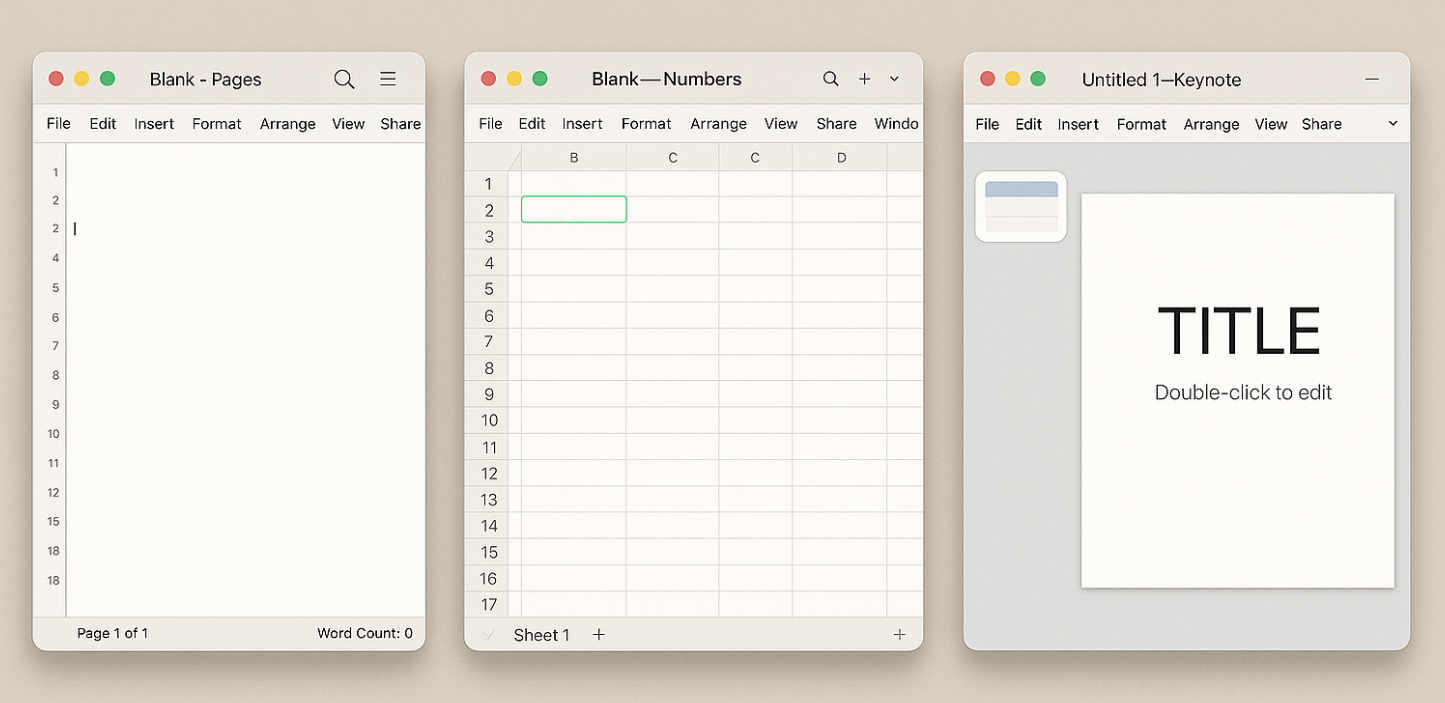Screen dimensions: 1445x703
Task: Open the Format menu in Pages
Action: (217, 124)
